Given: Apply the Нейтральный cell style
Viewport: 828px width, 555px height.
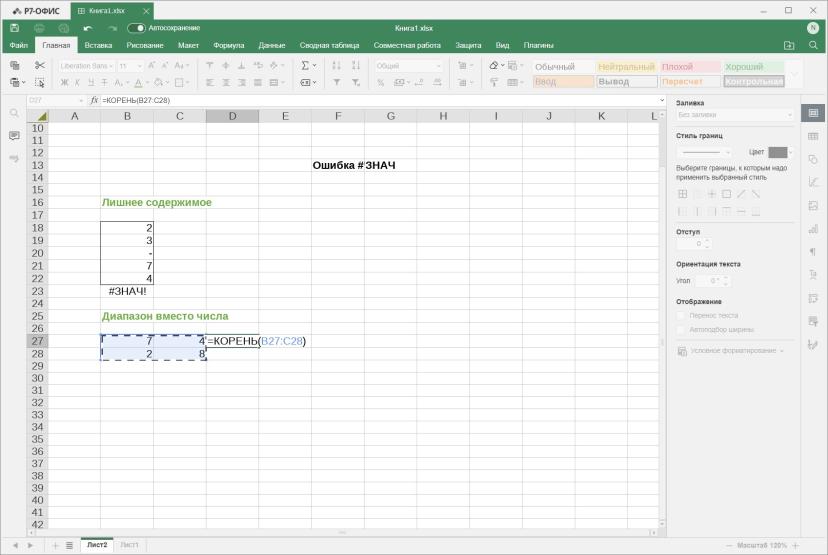Looking at the screenshot, I should coord(626,67).
